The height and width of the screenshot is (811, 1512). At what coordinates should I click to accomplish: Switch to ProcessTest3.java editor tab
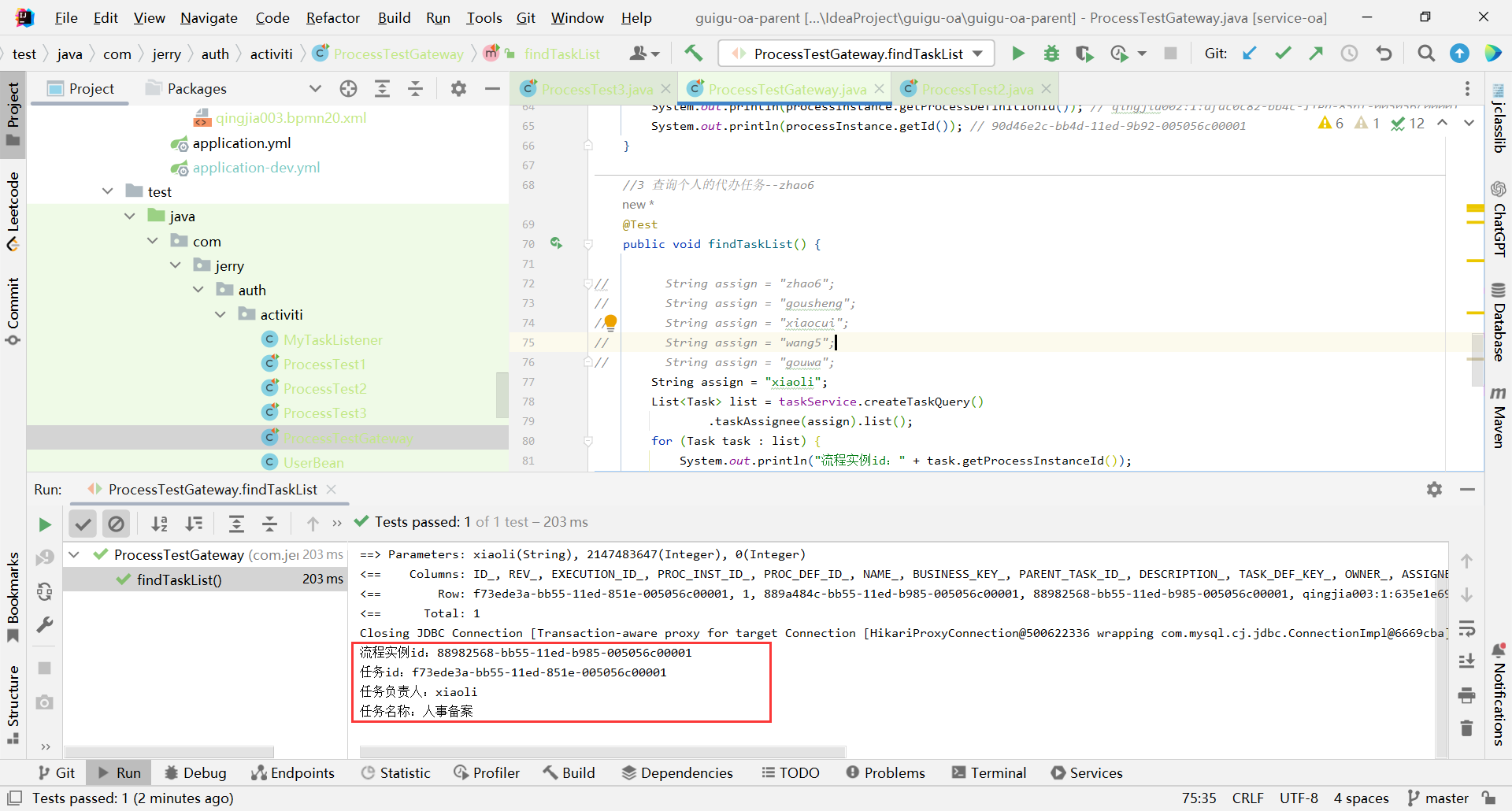click(x=596, y=89)
